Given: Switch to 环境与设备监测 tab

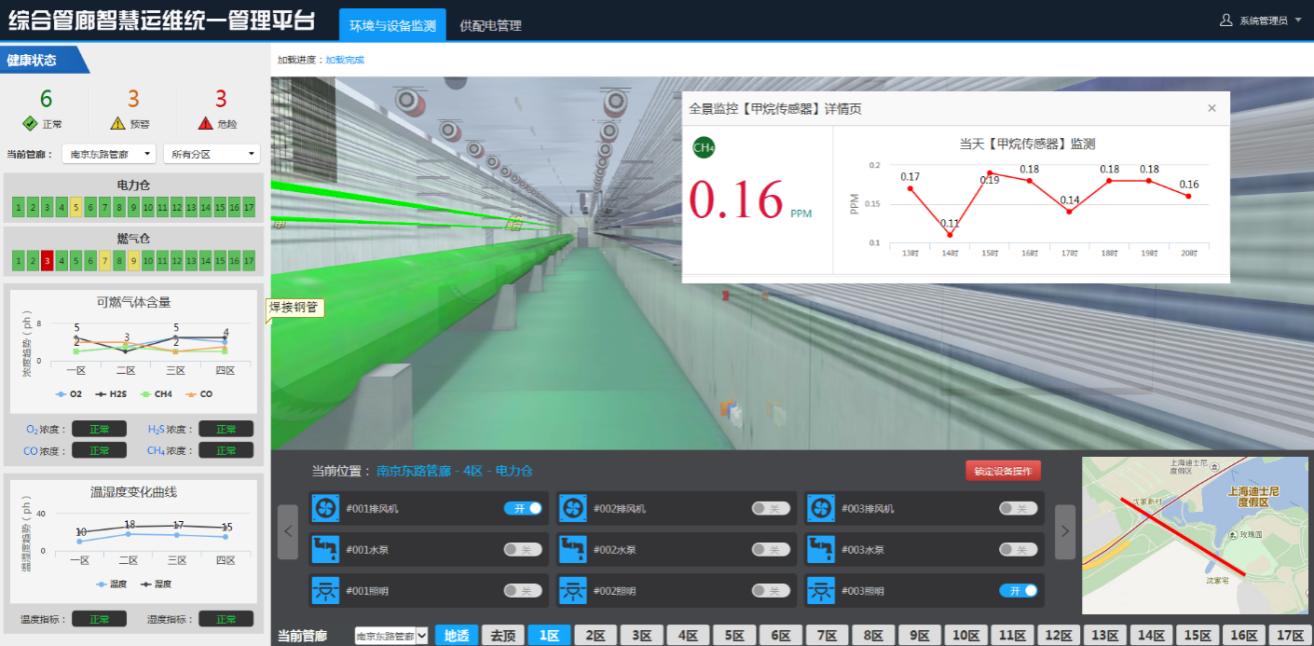Looking at the screenshot, I should 393,26.
